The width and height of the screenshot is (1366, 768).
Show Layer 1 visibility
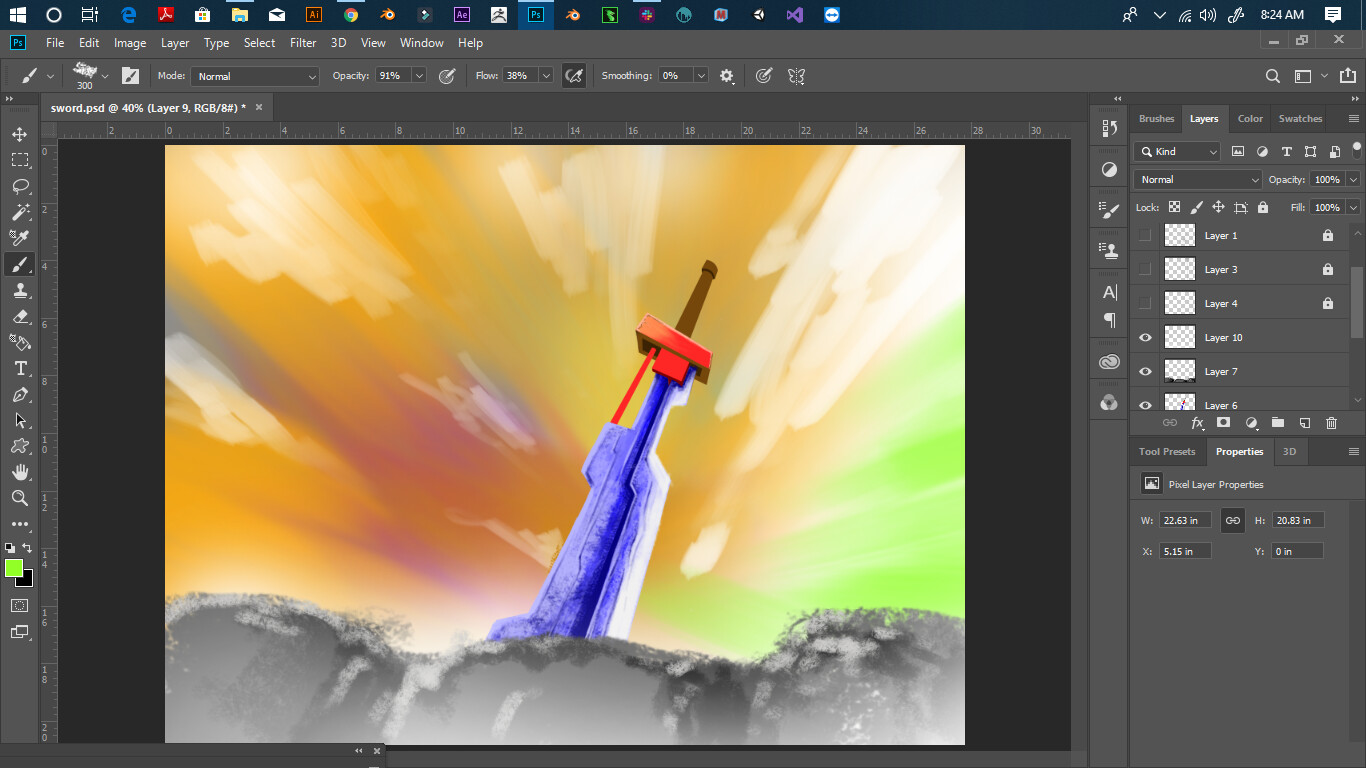tap(1145, 235)
